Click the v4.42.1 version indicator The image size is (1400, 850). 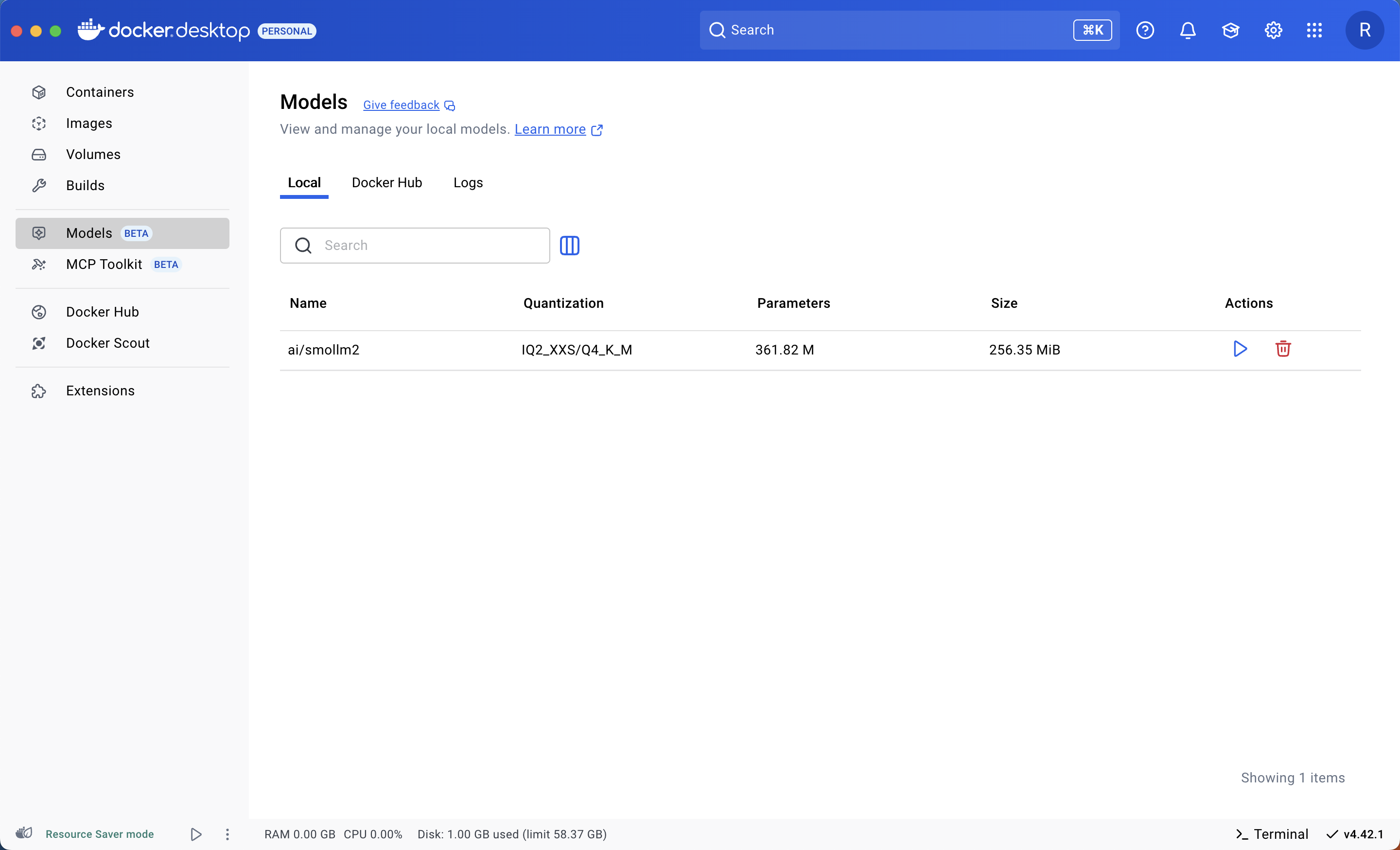(x=1354, y=834)
